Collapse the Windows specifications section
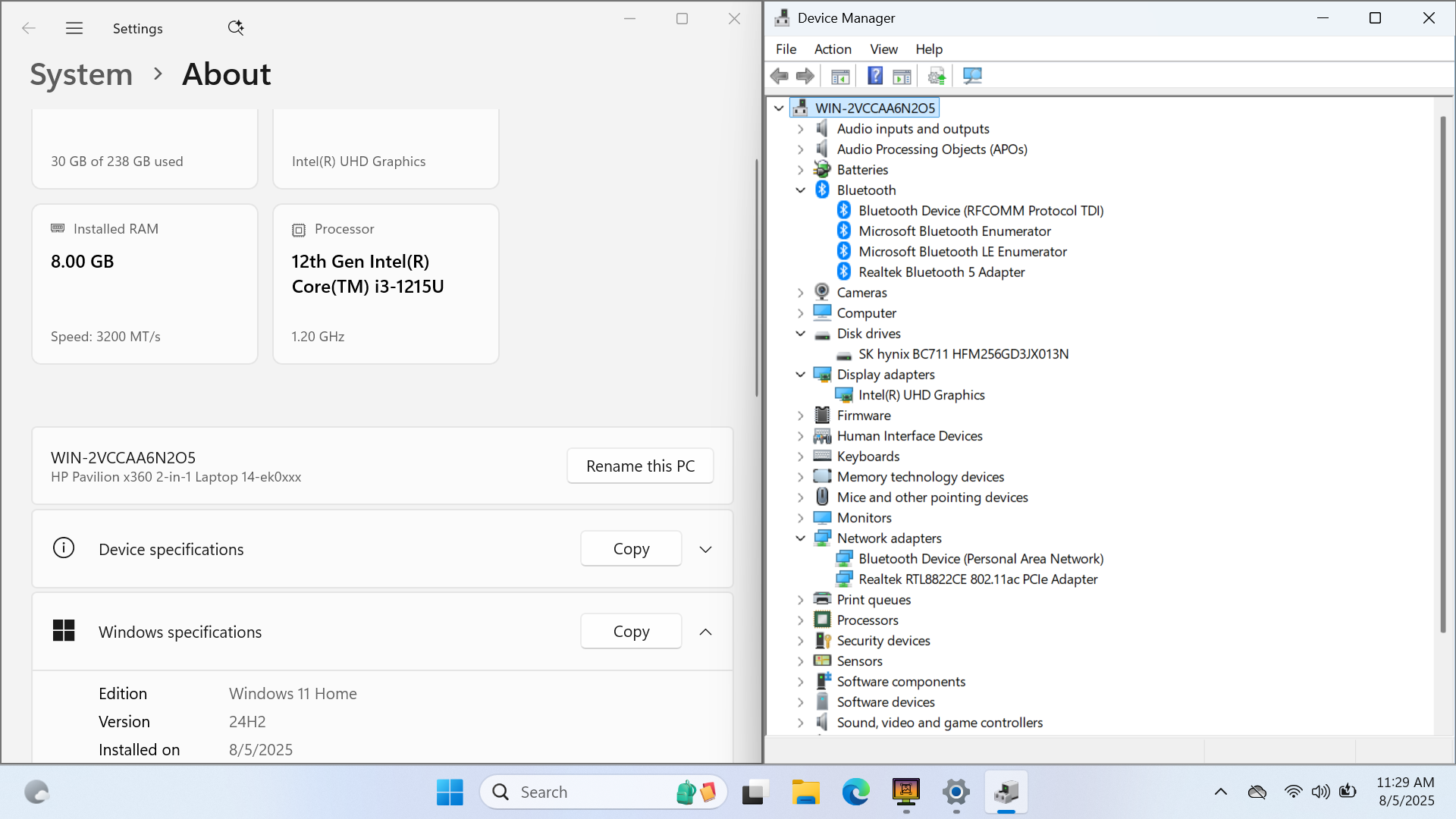The image size is (1456, 819). [x=705, y=632]
